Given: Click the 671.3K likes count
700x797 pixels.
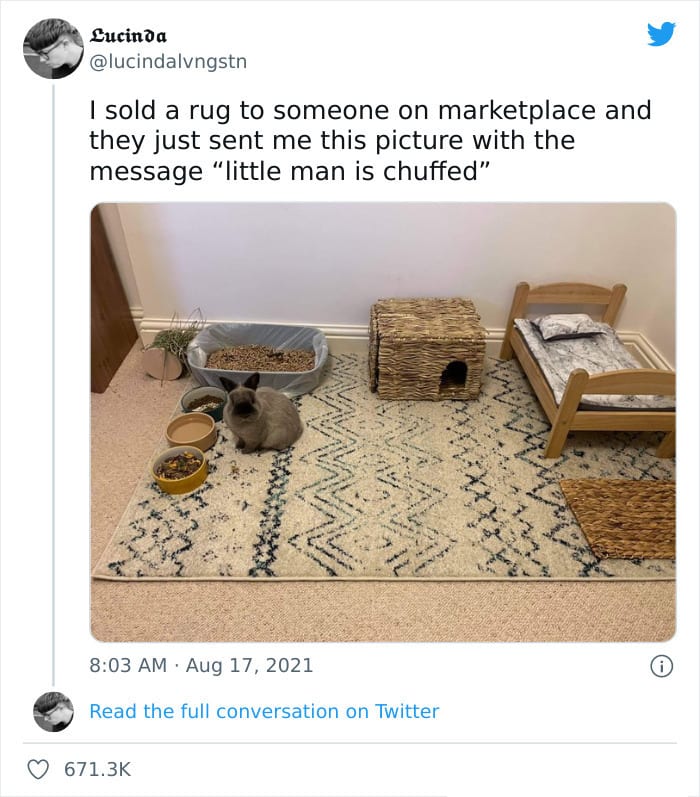Looking at the screenshot, I should tap(98, 769).
